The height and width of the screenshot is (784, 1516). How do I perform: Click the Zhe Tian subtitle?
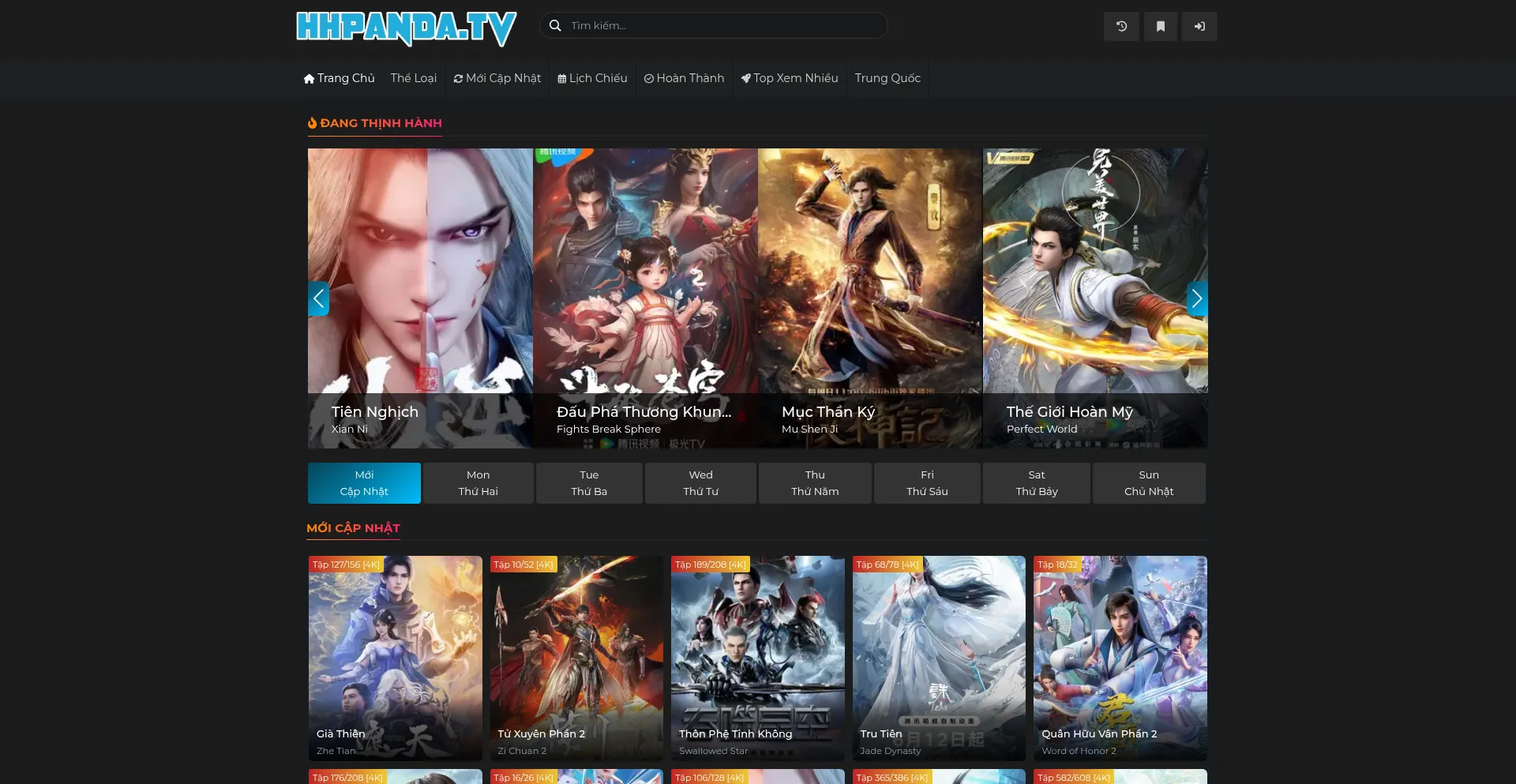point(336,751)
